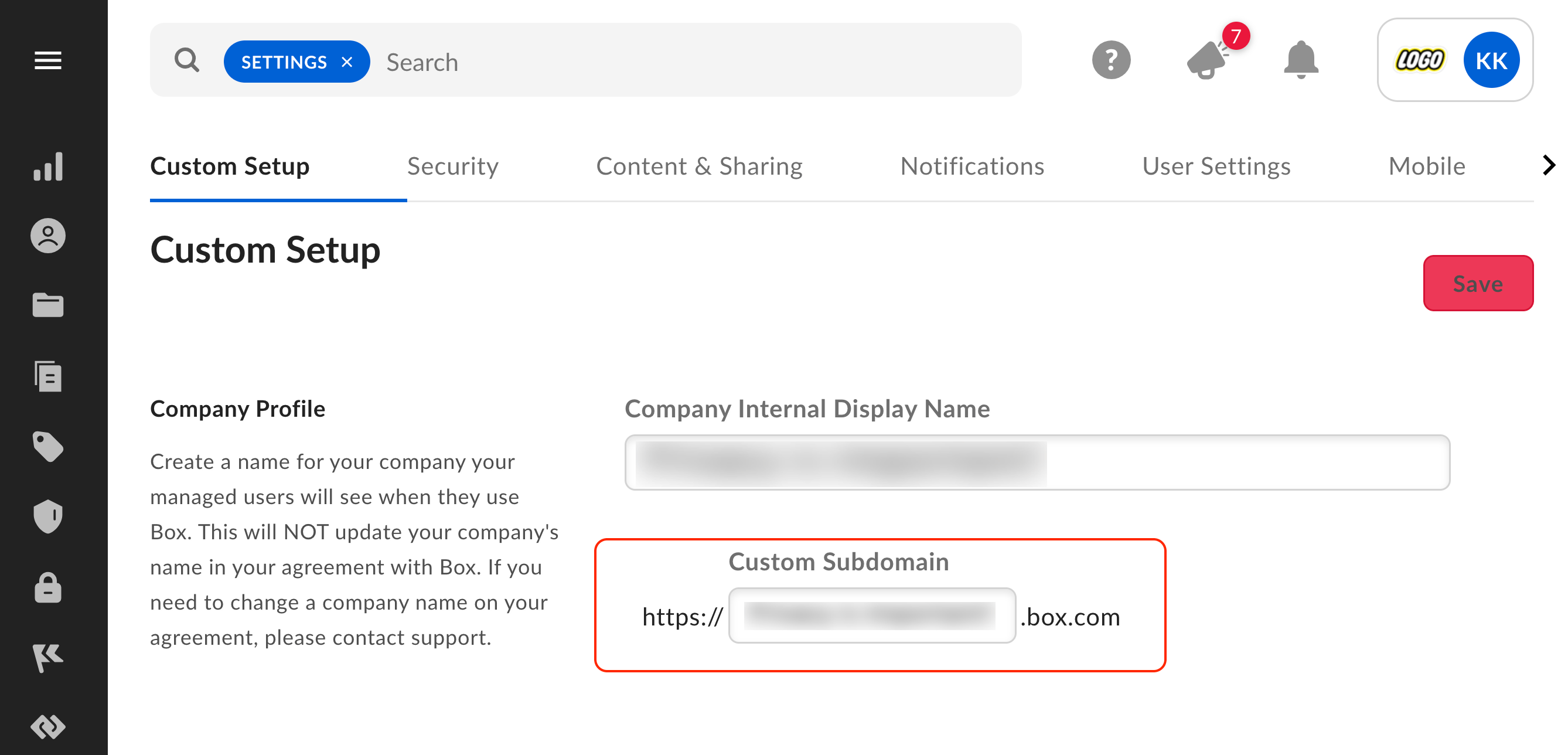Switch to the Content & Sharing tab
1568x755 pixels.
[699, 166]
